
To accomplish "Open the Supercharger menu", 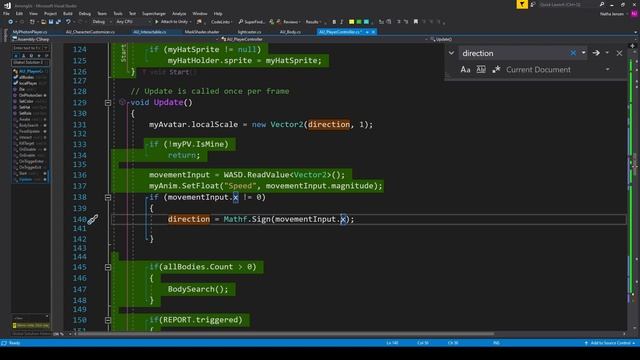I will point(154,13).
